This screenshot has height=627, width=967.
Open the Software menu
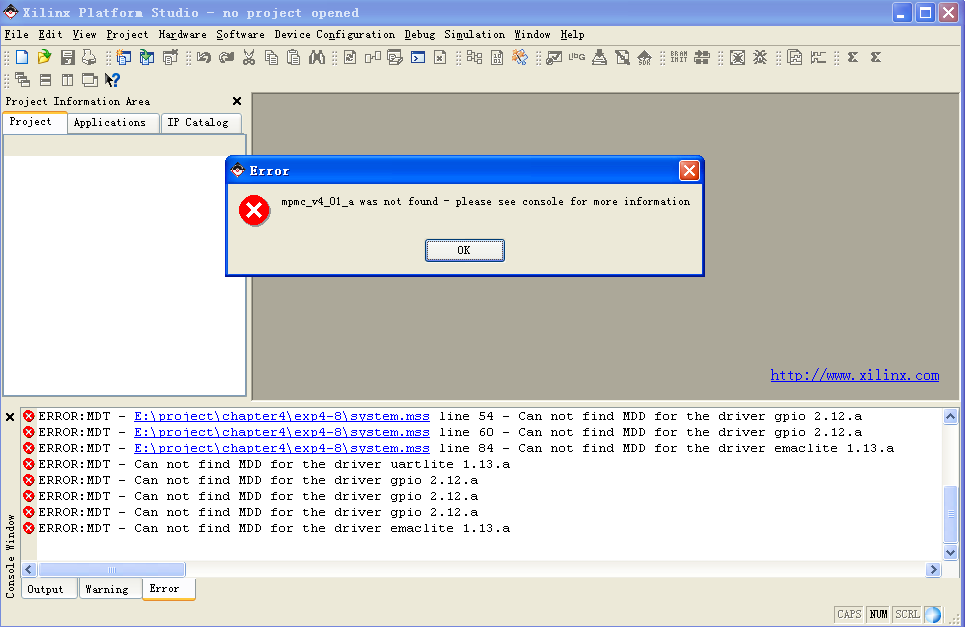(x=241, y=35)
